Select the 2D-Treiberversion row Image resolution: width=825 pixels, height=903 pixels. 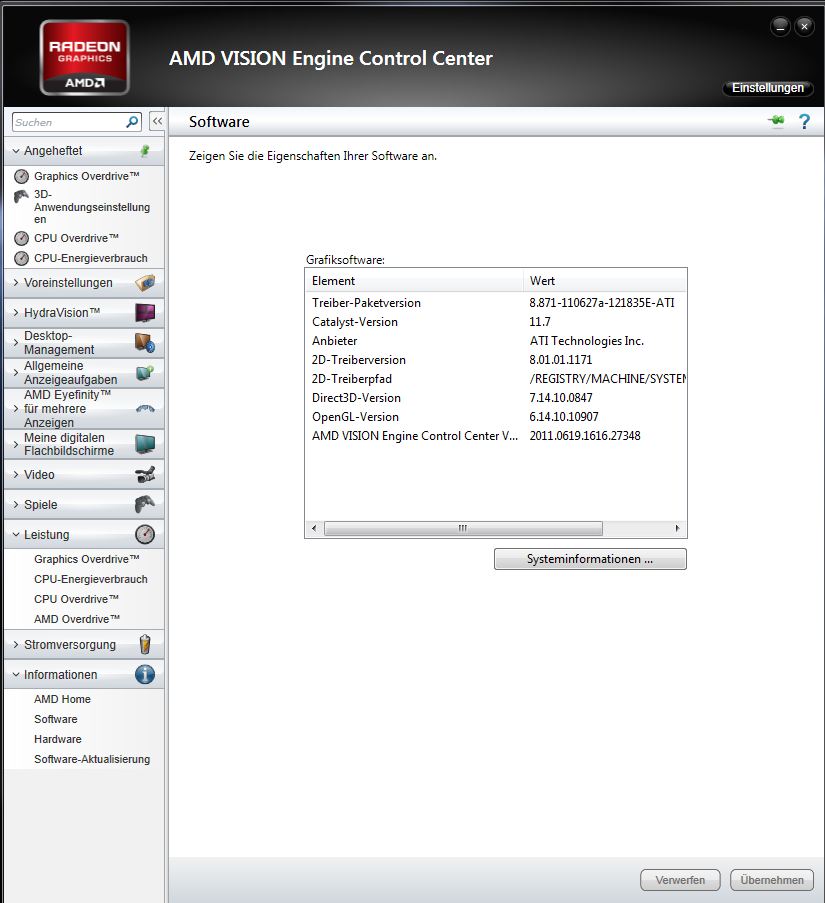point(496,360)
